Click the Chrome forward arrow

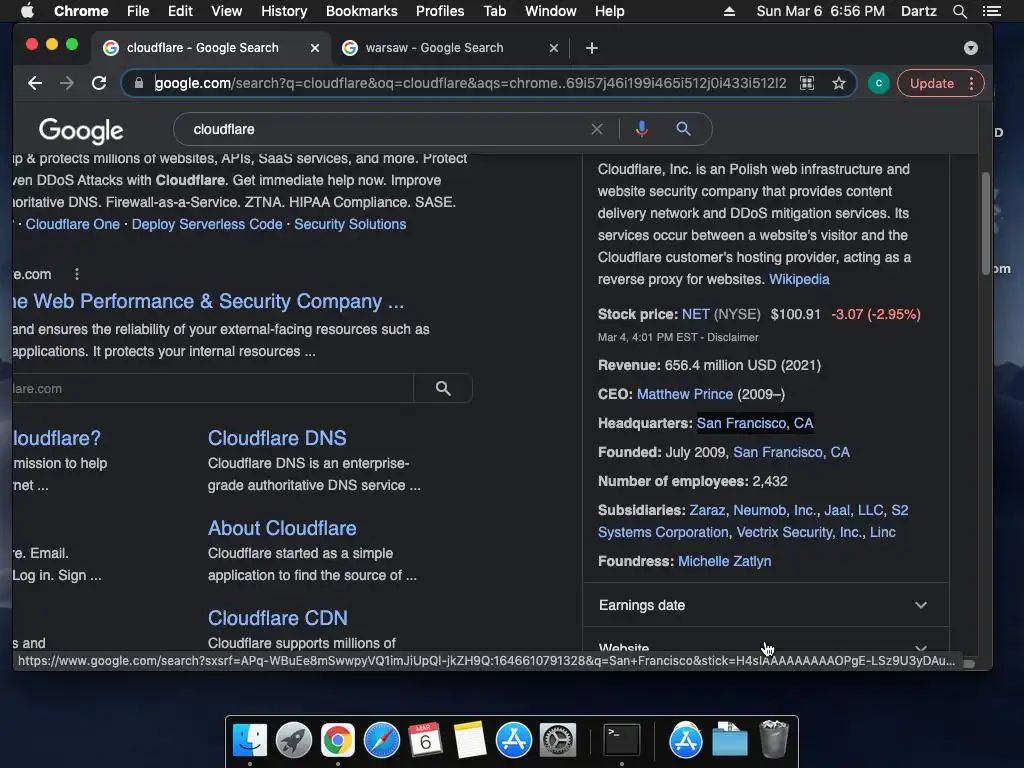67,83
